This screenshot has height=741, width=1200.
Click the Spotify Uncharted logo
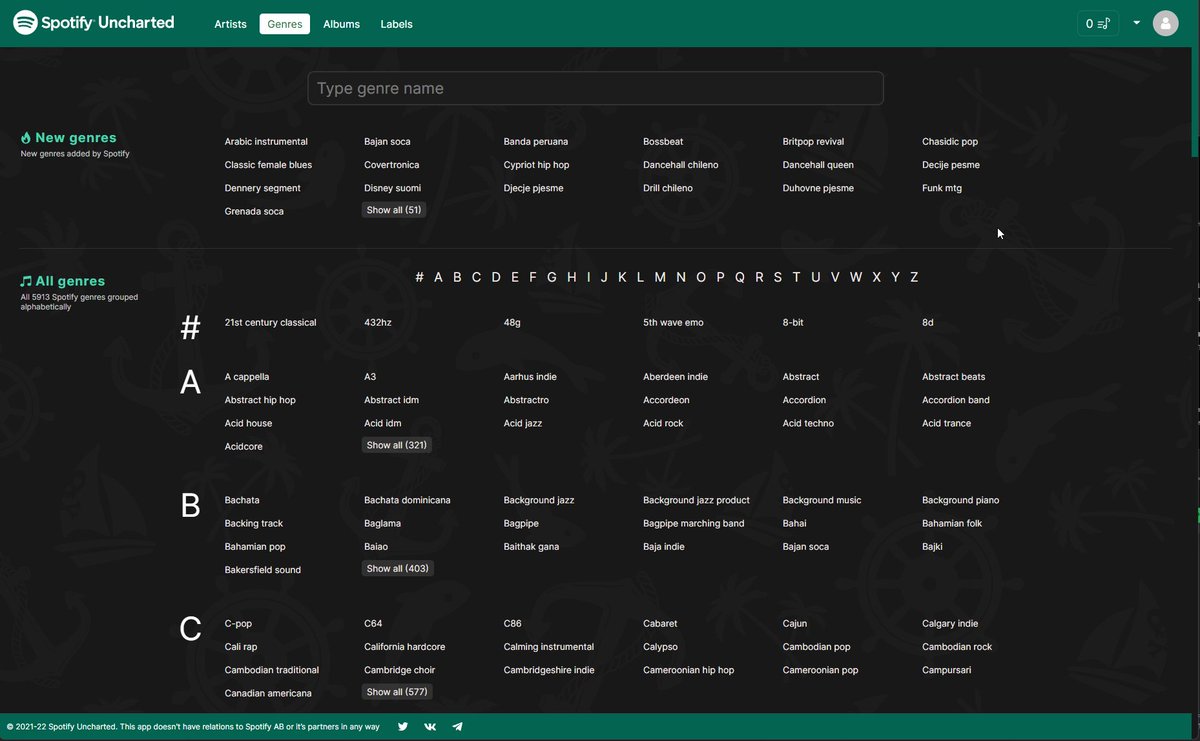pyautogui.click(x=93, y=22)
